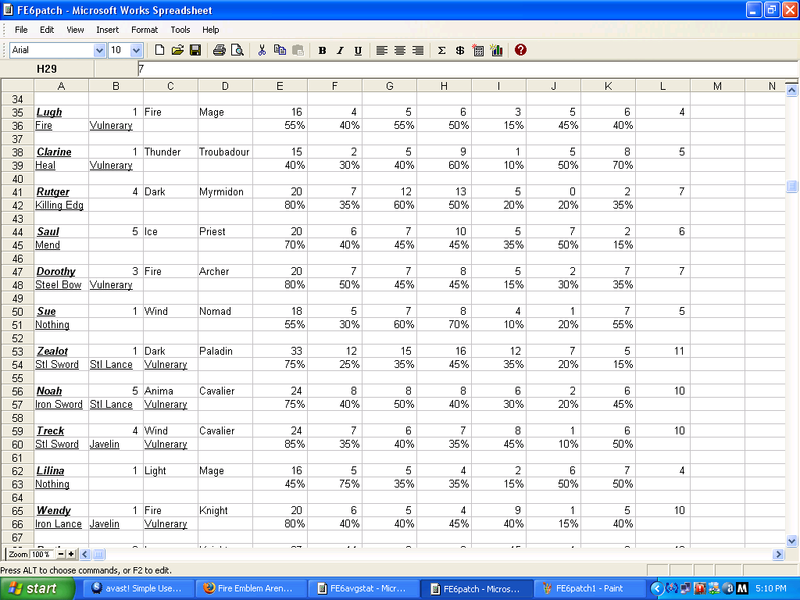Viewport: 800px width, 600px height.
Task: Click the Print icon
Action: point(219,50)
